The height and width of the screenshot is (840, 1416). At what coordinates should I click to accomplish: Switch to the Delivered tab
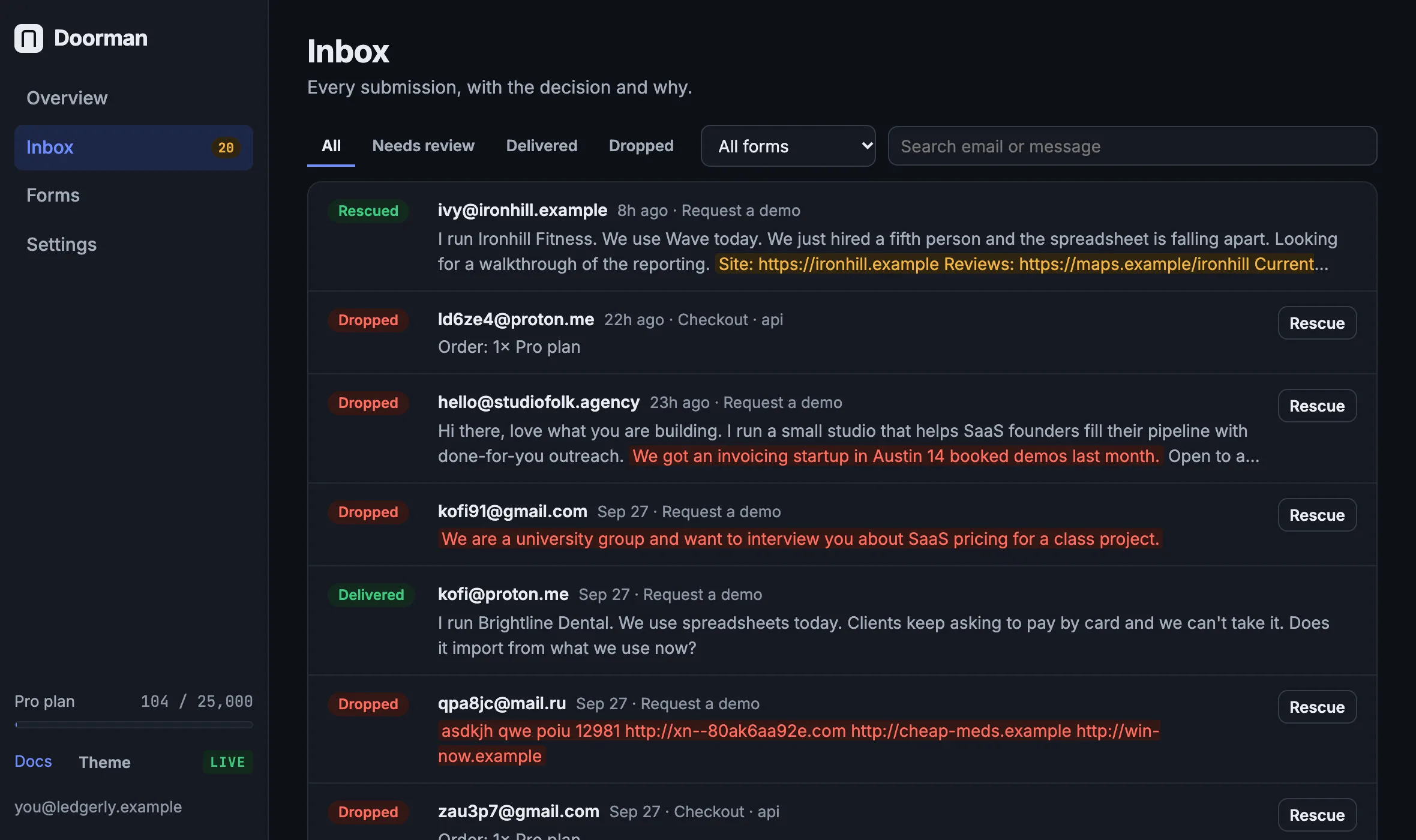coord(542,146)
